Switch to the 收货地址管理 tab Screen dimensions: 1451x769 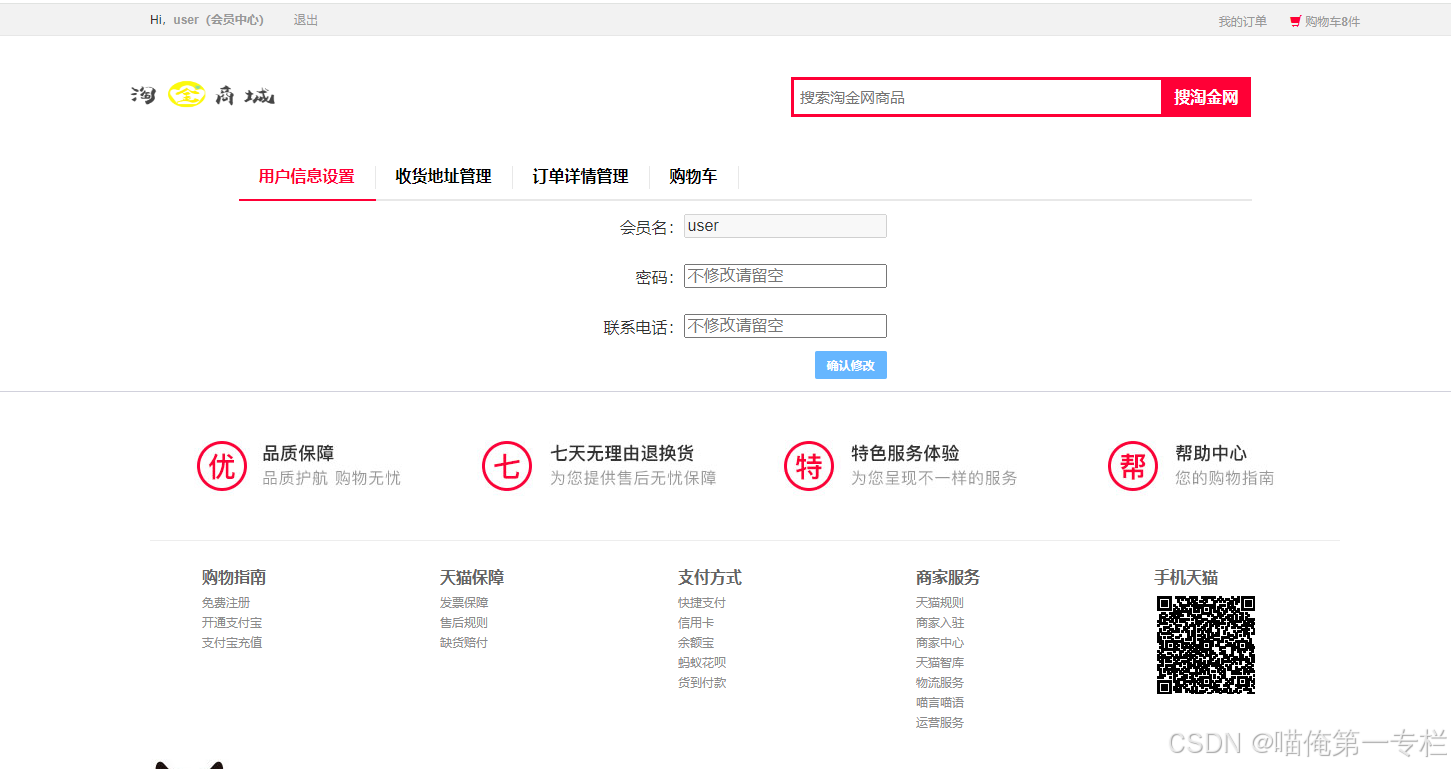point(444,177)
